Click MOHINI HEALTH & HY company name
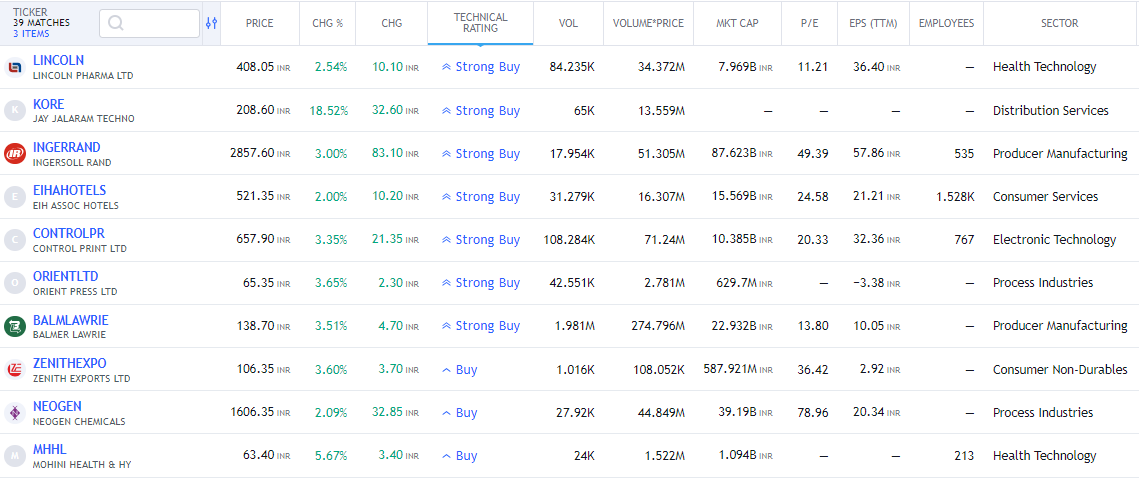Image resolution: width=1139 pixels, height=482 pixels. [82, 464]
